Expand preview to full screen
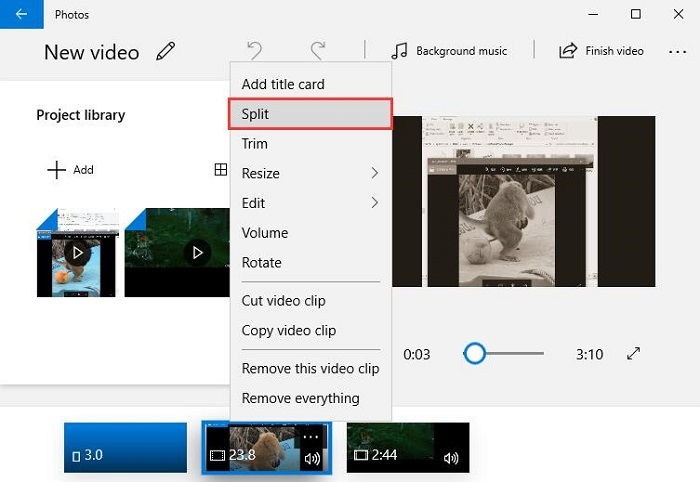700x482 pixels. click(x=633, y=354)
